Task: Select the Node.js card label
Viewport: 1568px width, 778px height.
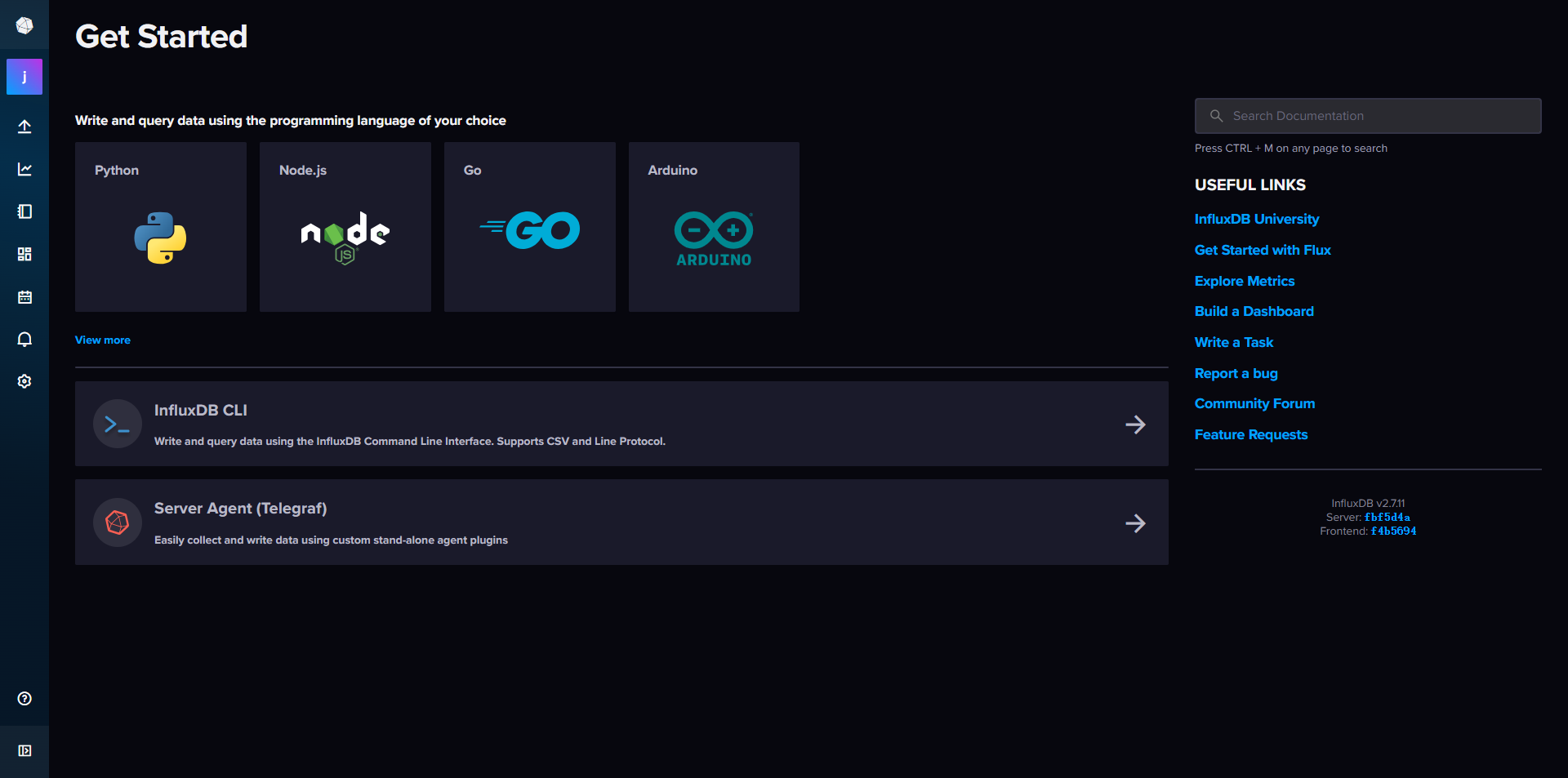Action: pos(303,170)
